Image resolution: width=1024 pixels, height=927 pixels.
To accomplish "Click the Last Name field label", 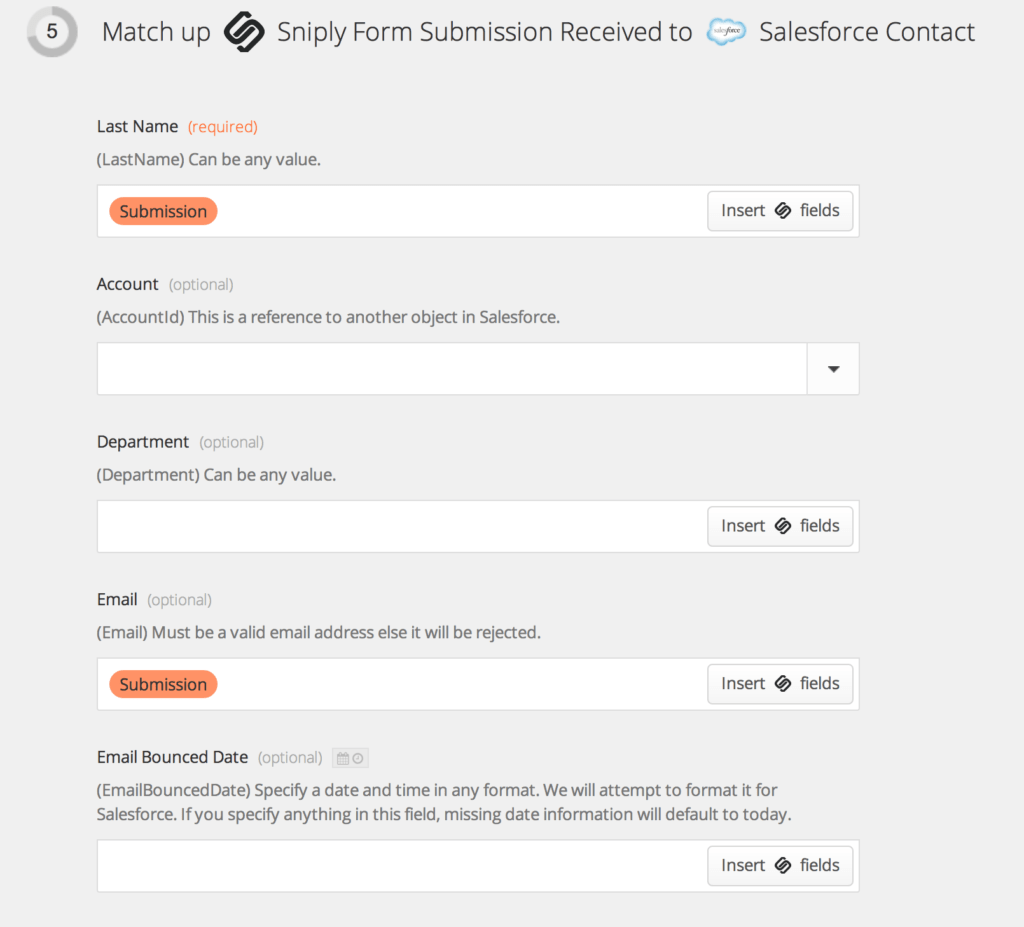I will coord(137,127).
